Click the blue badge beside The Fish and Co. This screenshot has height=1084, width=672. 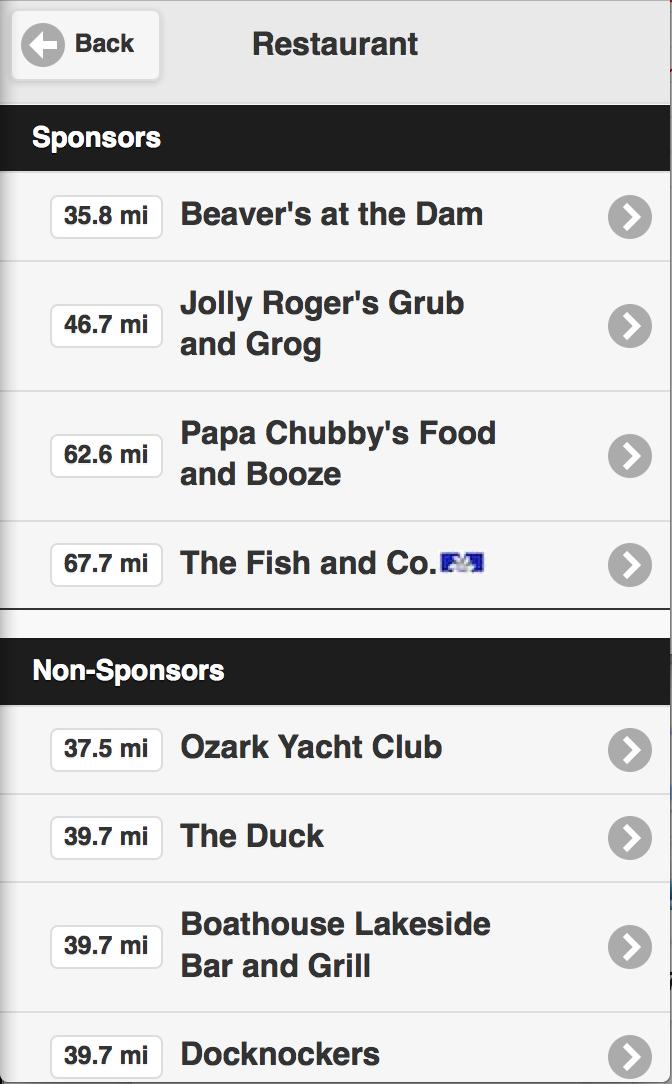tap(462, 563)
